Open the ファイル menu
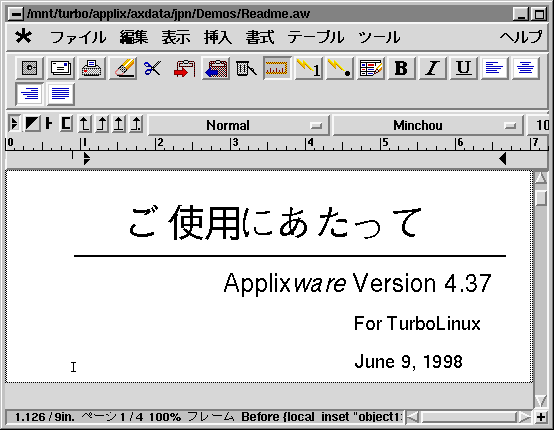Screen dimensions: 554x430 78,37
